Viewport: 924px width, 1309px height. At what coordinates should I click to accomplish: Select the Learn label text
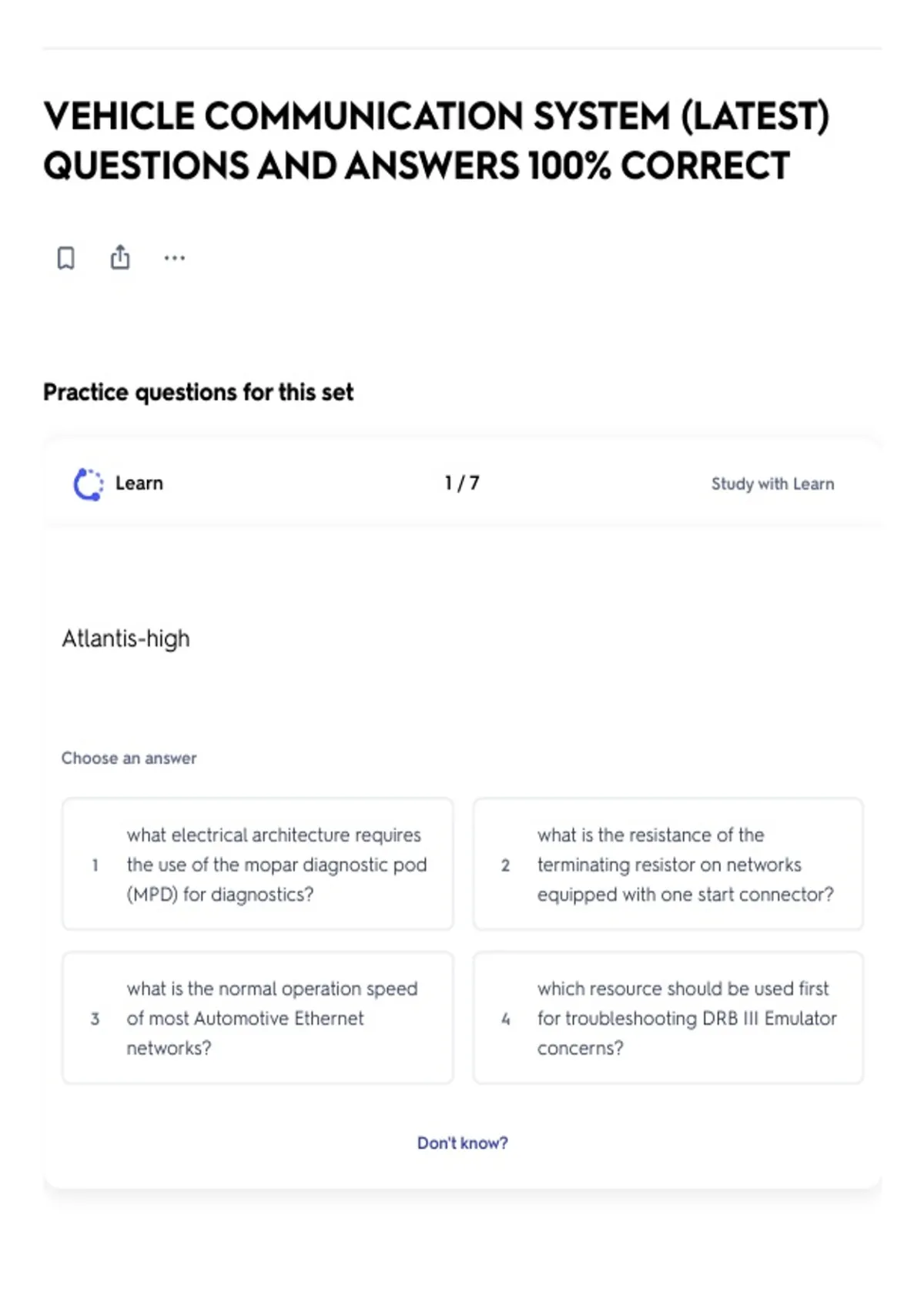click(139, 484)
